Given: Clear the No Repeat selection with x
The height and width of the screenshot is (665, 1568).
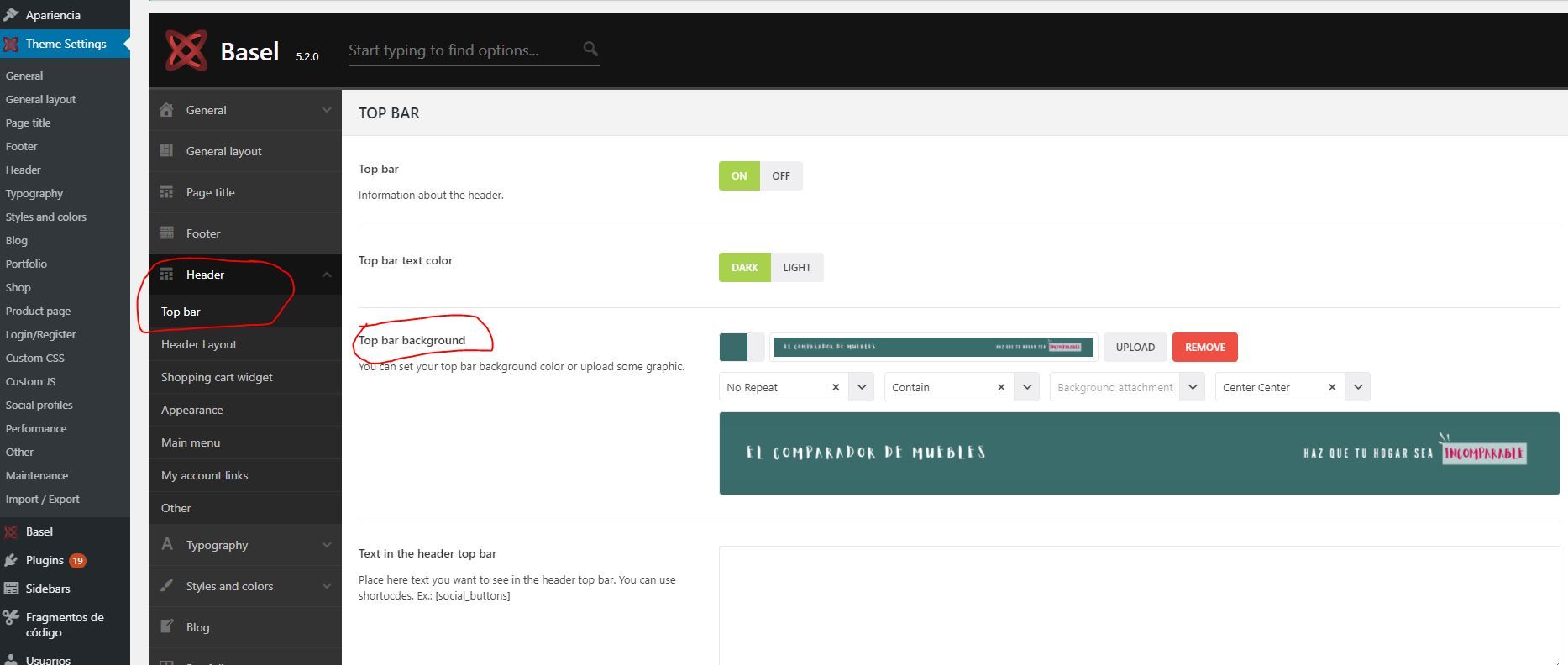Looking at the screenshot, I should click(836, 387).
